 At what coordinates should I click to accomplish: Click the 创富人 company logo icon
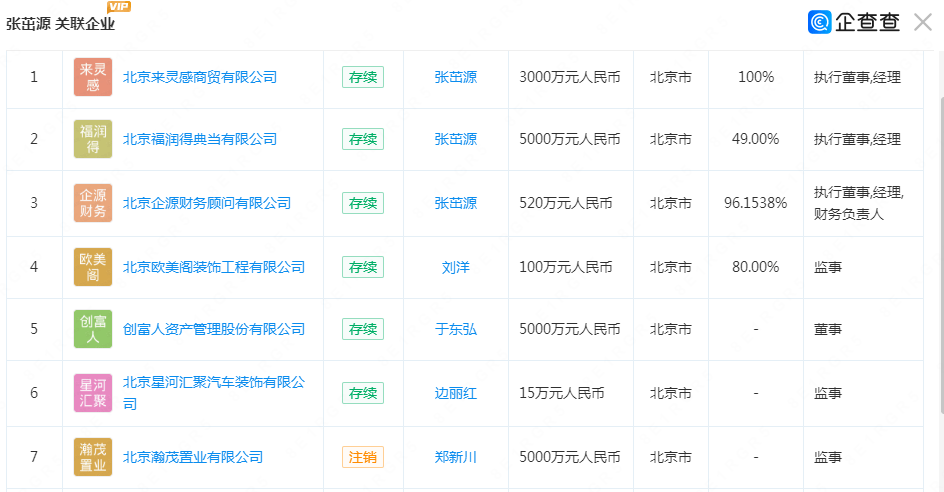[93, 329]
